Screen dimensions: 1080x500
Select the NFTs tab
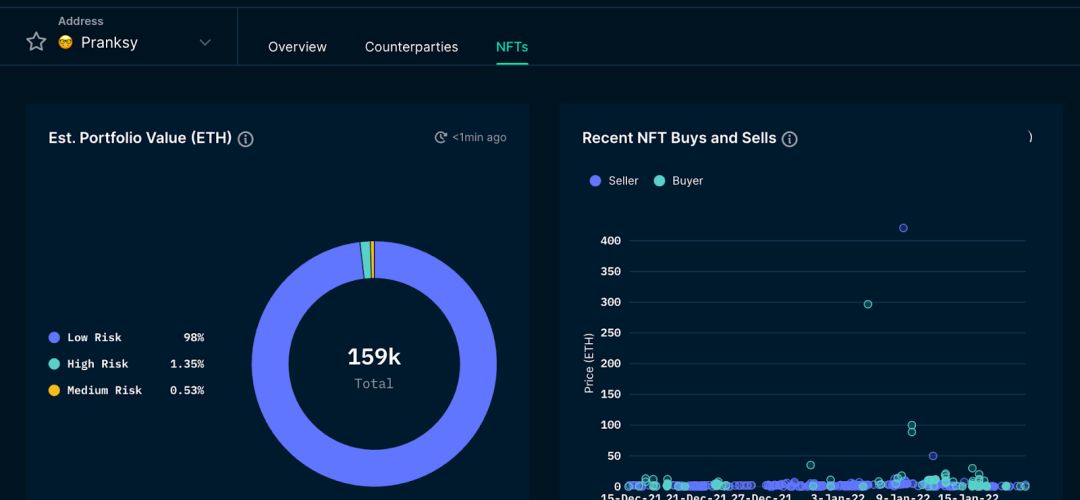point(512,47)
